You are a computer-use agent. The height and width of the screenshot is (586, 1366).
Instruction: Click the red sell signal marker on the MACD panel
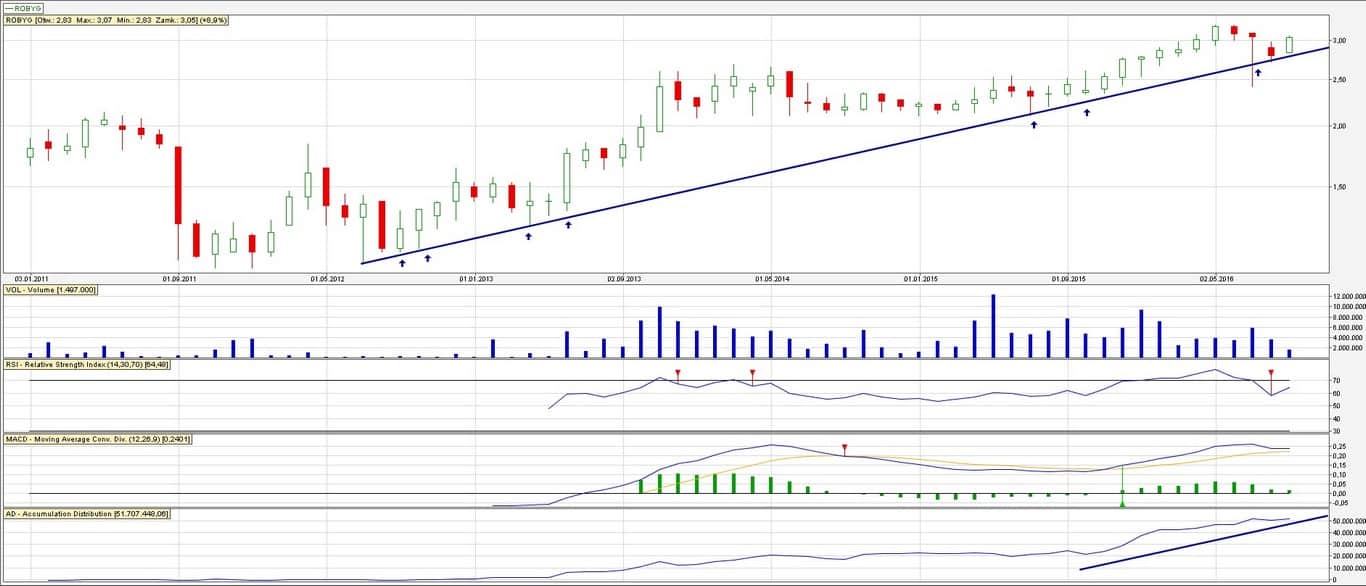point(845,448)
